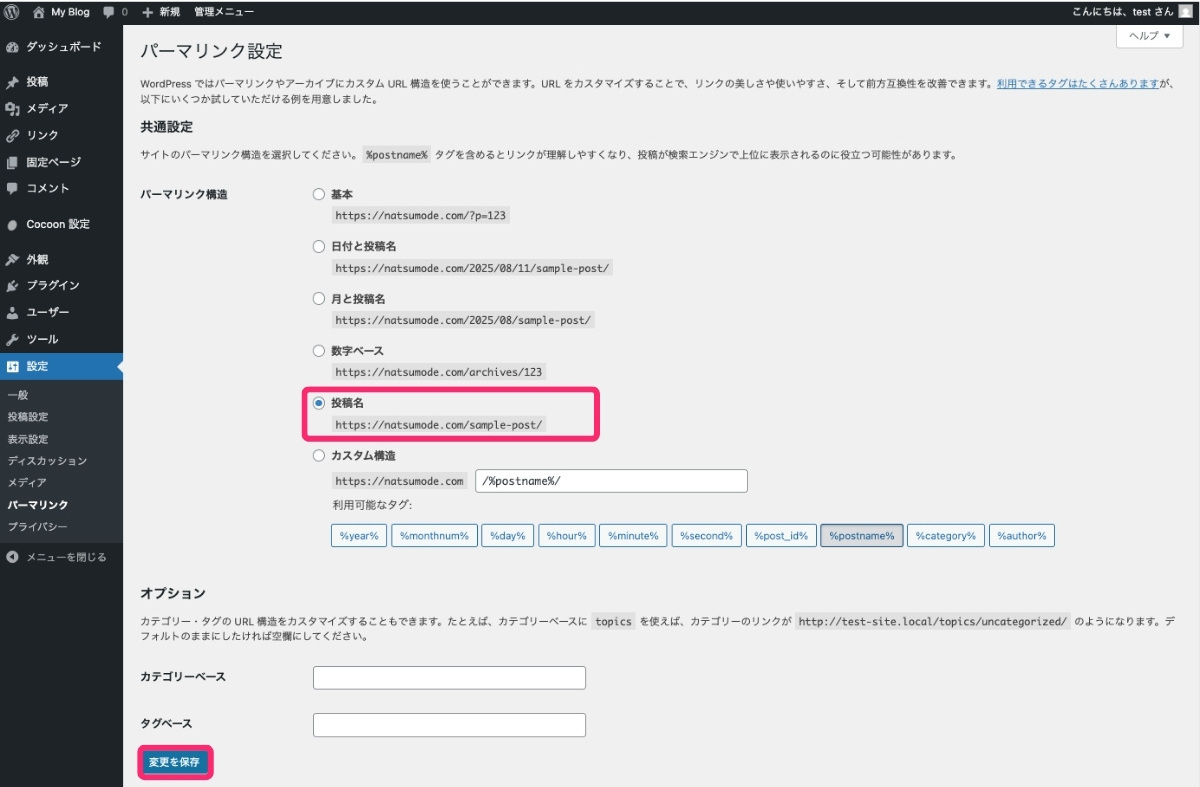The height and width of the screenshot is (787, 1200).
Task: Click the WordPress logo in the toolbar
Action: [11, 12]
